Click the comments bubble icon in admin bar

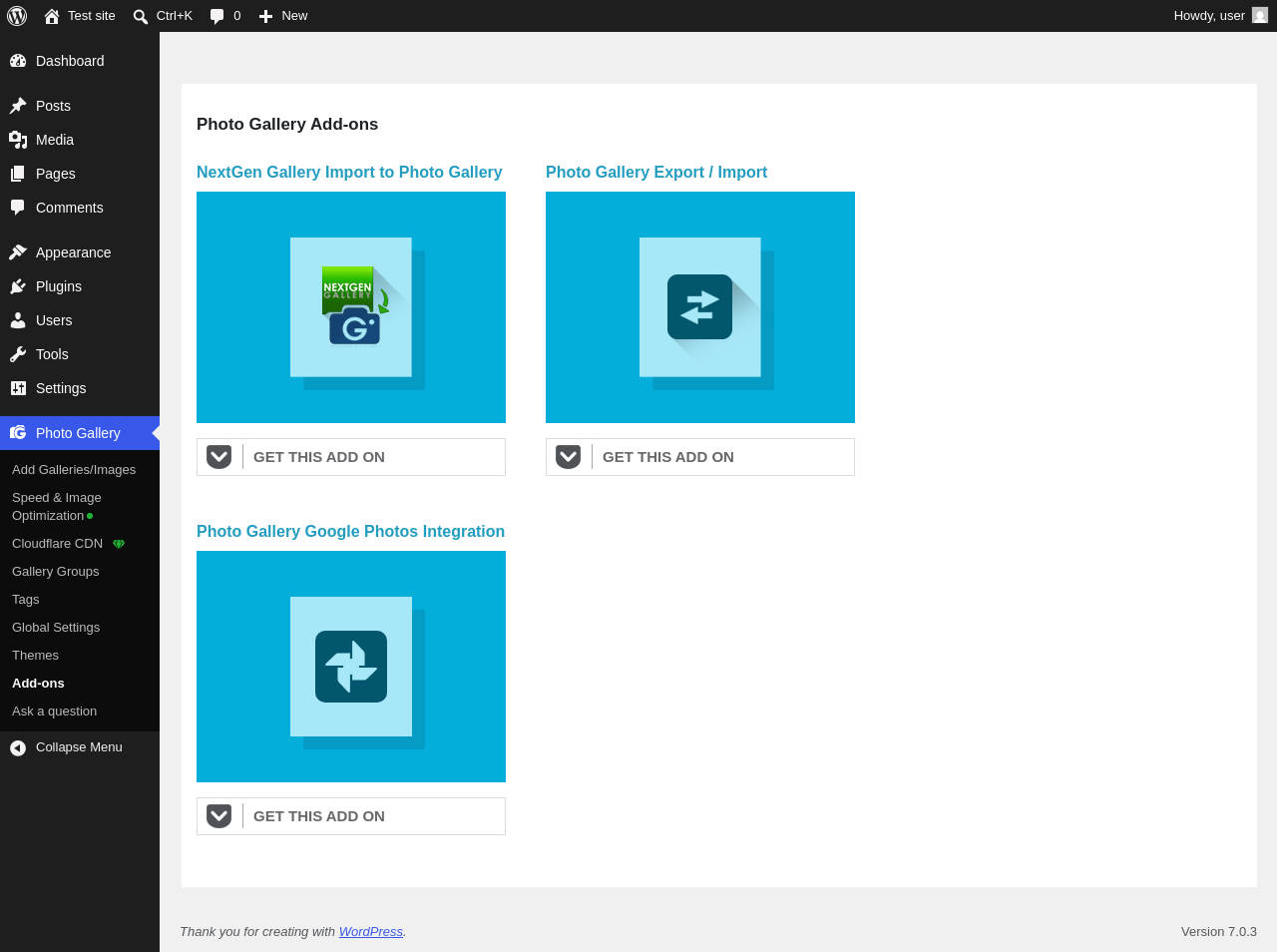coord(217,16)
